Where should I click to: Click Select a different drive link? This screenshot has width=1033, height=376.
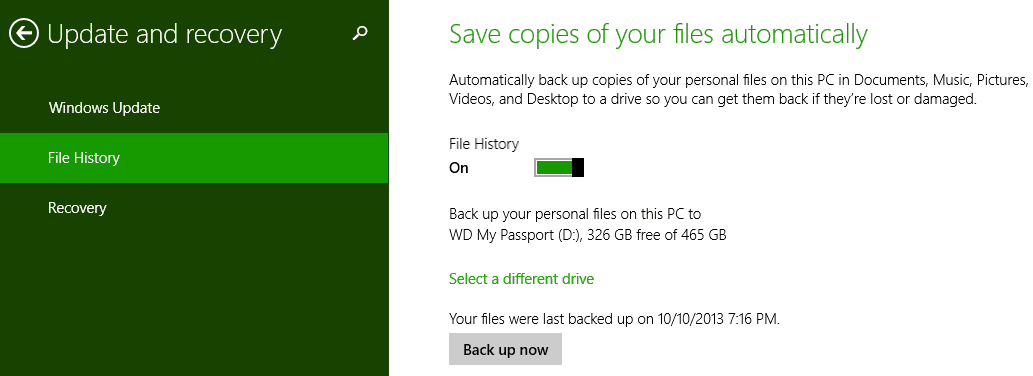(x=521, y=279)
